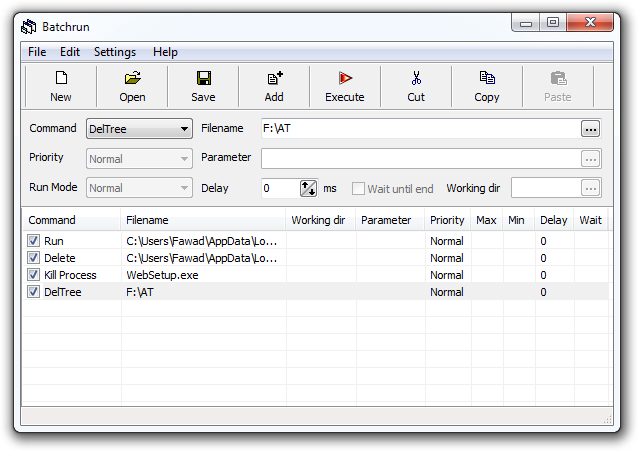The height and width of the screenshot is (452, 639).
Task: Click the Wait column header
Action: 591,220
